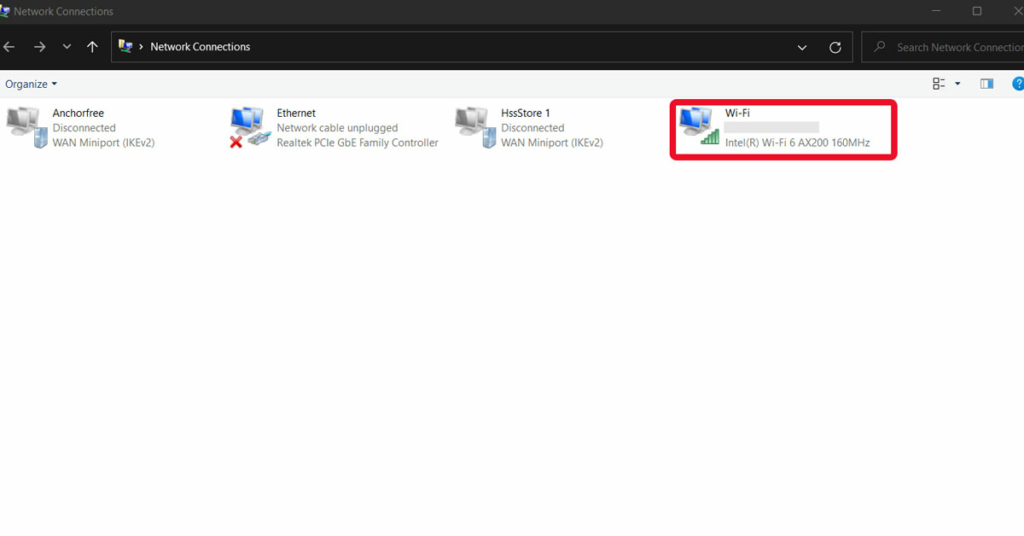The image size is (1024, 536).
Task: Click the Forward navigation arrow
Action: pyautogui.click(x=39, y=47)
